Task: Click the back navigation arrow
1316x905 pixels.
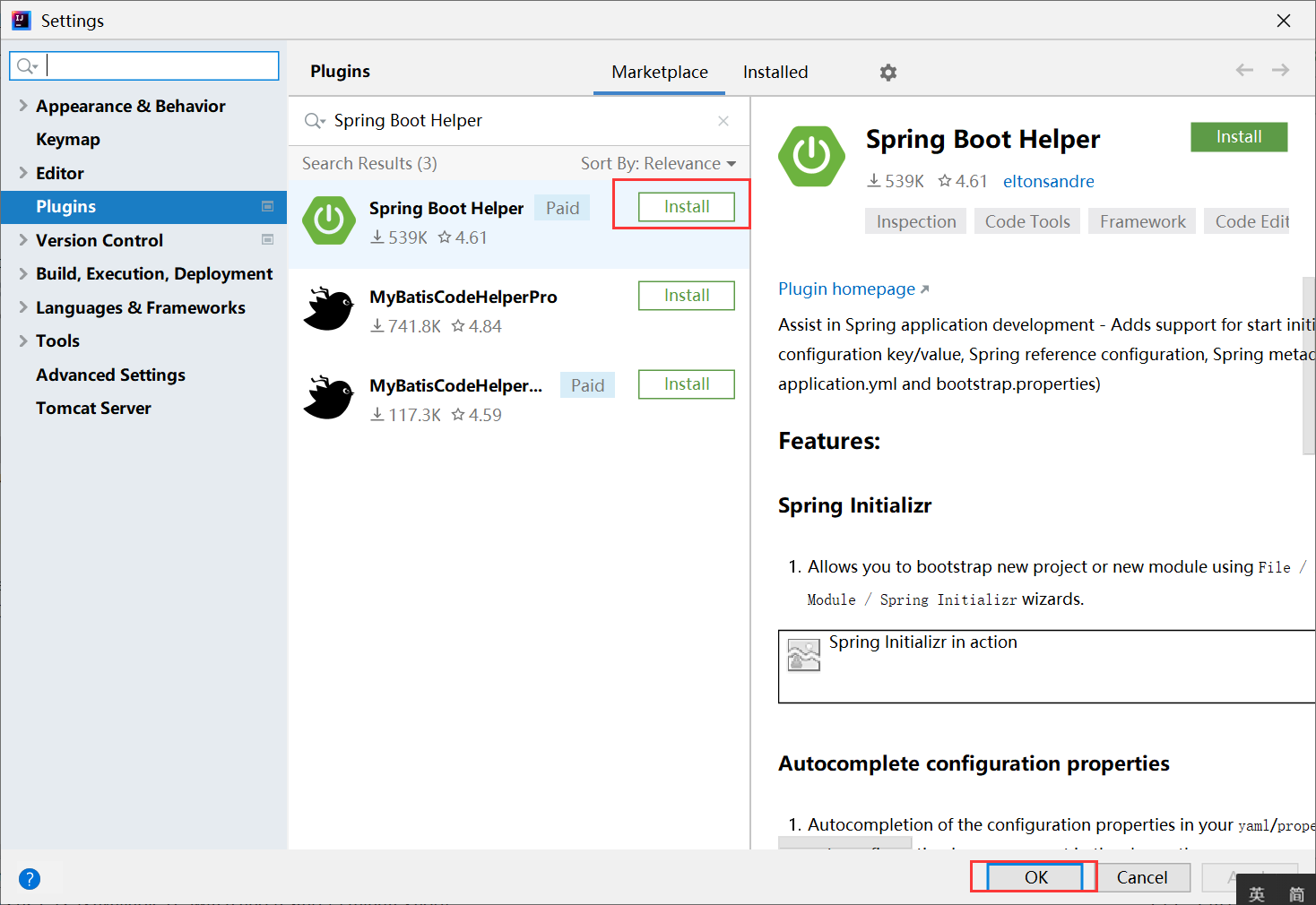Action: pyautogui.click(x=1244, y=70)
